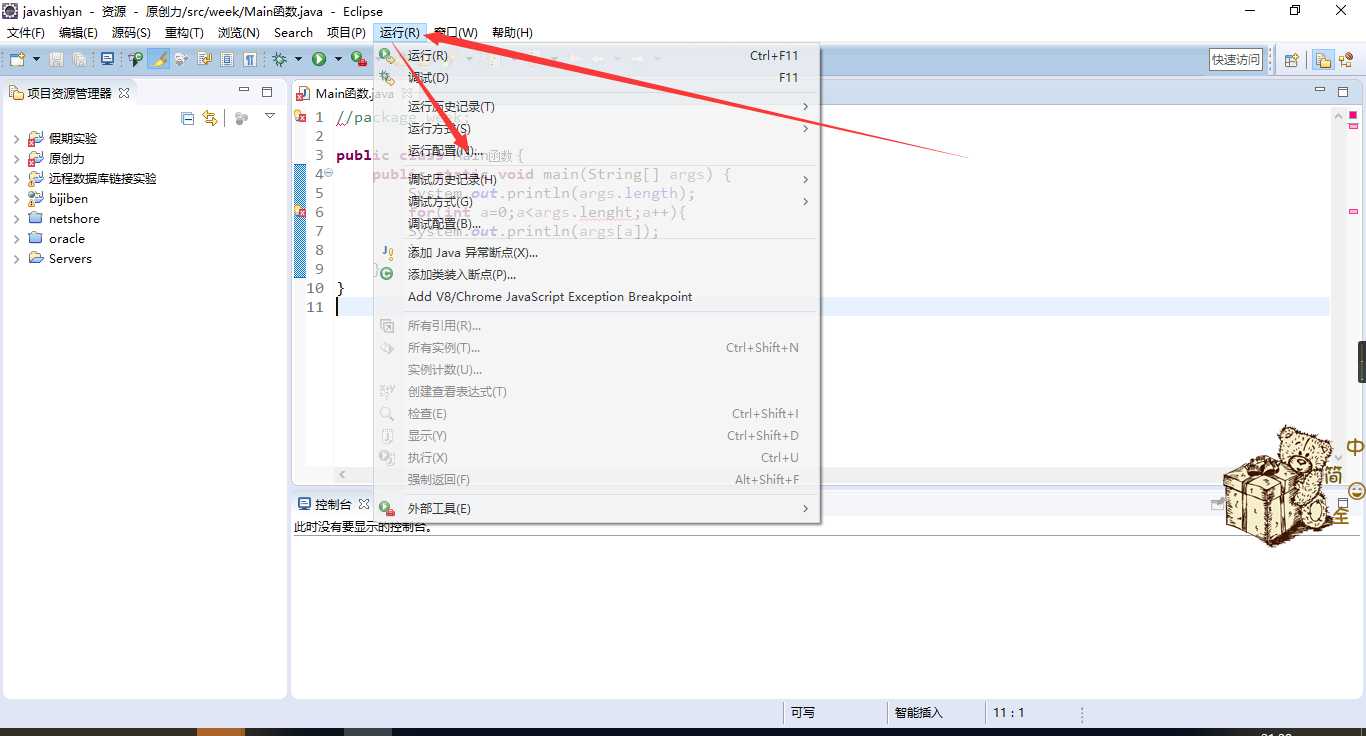Click the 快速访问 quick access field
1366x736 pixels.
1236,60
